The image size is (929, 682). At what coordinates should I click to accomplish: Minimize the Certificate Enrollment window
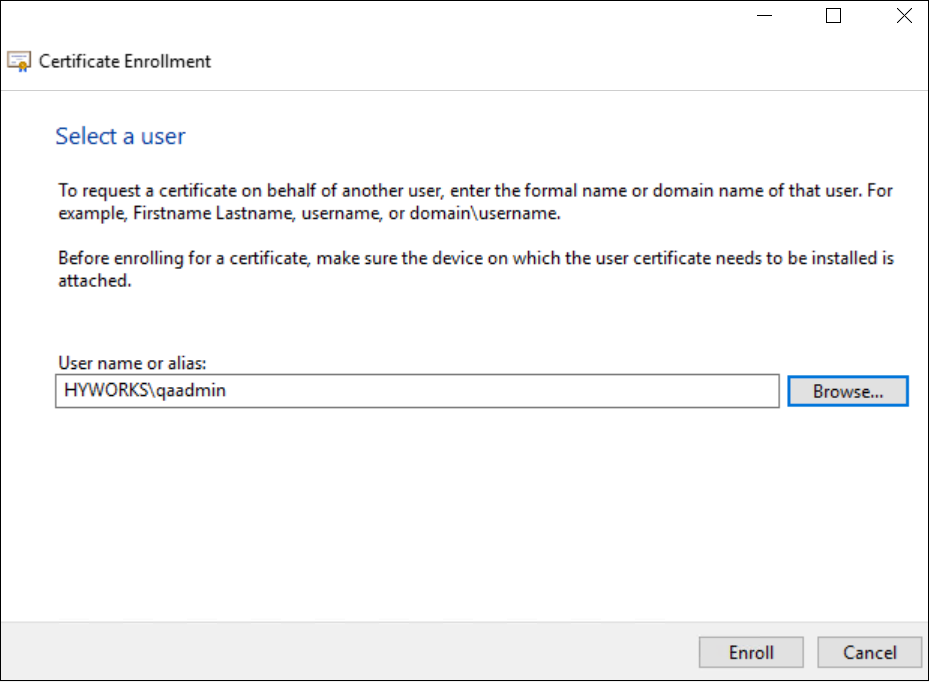(x=765, y=16)
